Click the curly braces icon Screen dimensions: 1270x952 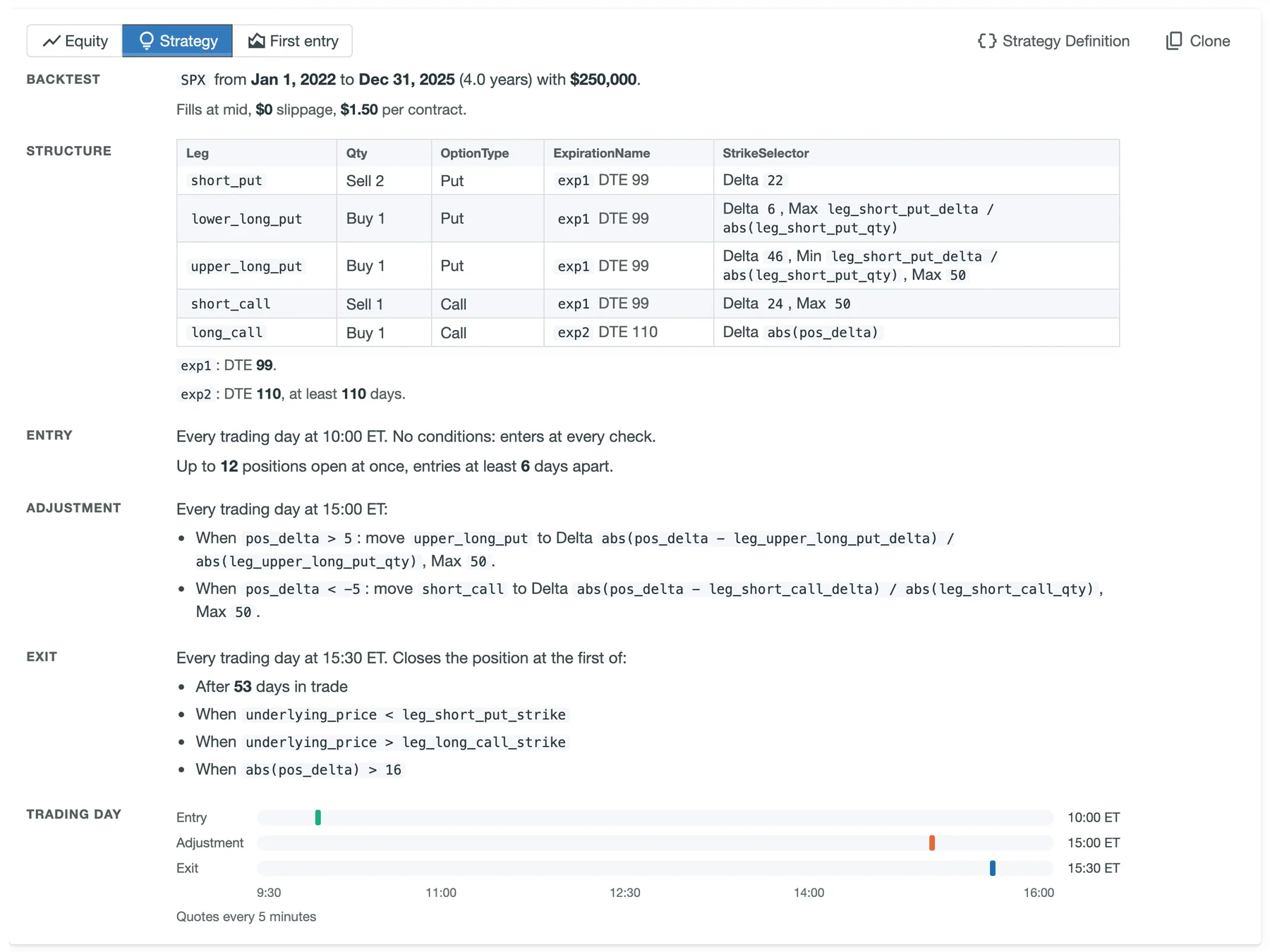pyautogui.click(x=987, y=41)
